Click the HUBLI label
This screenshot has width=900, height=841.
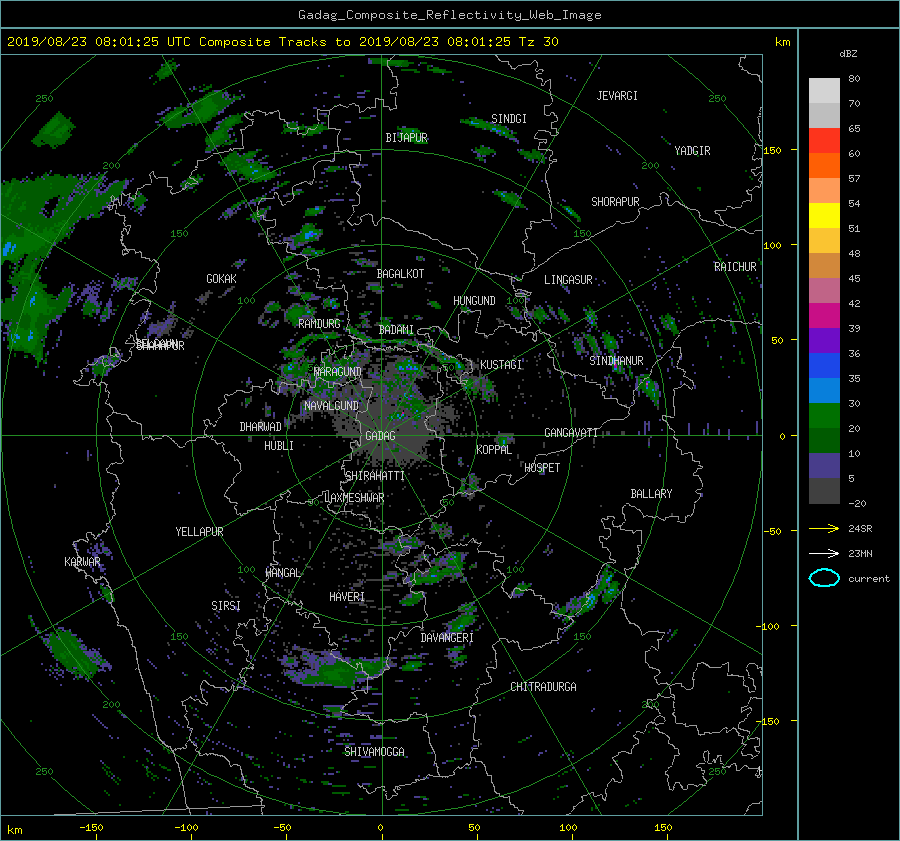[x=278, y=446]
